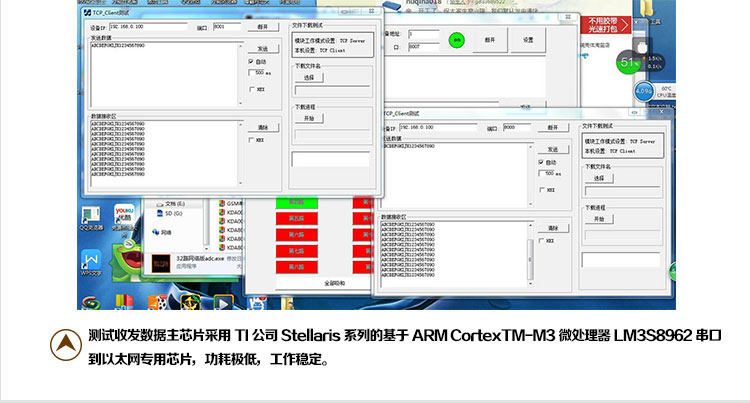The image size is (750, 403).
Task: Click 发送 button in port 8001 window
Action: (x=263, y=49)
